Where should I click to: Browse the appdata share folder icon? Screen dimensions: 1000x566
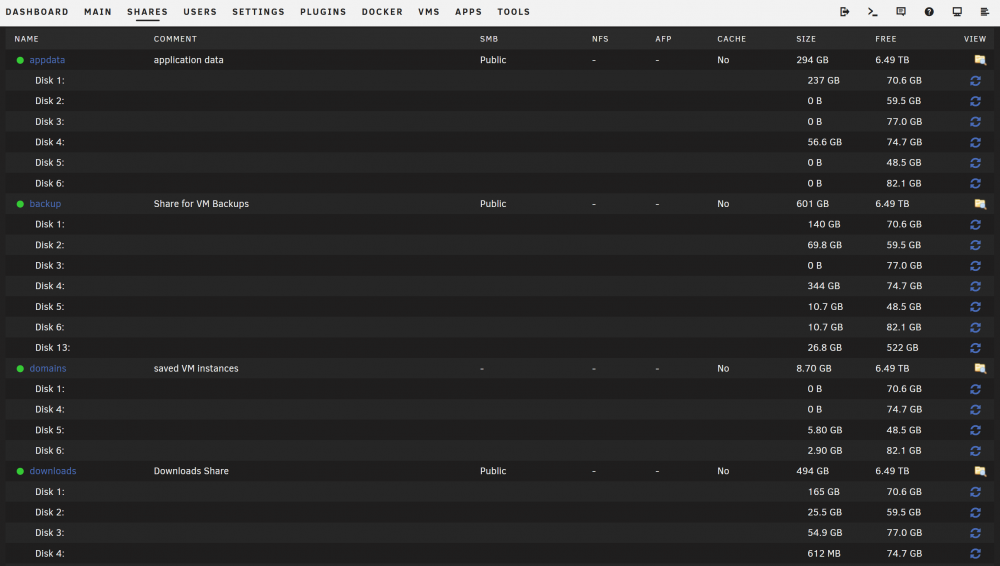click(980, 60)
